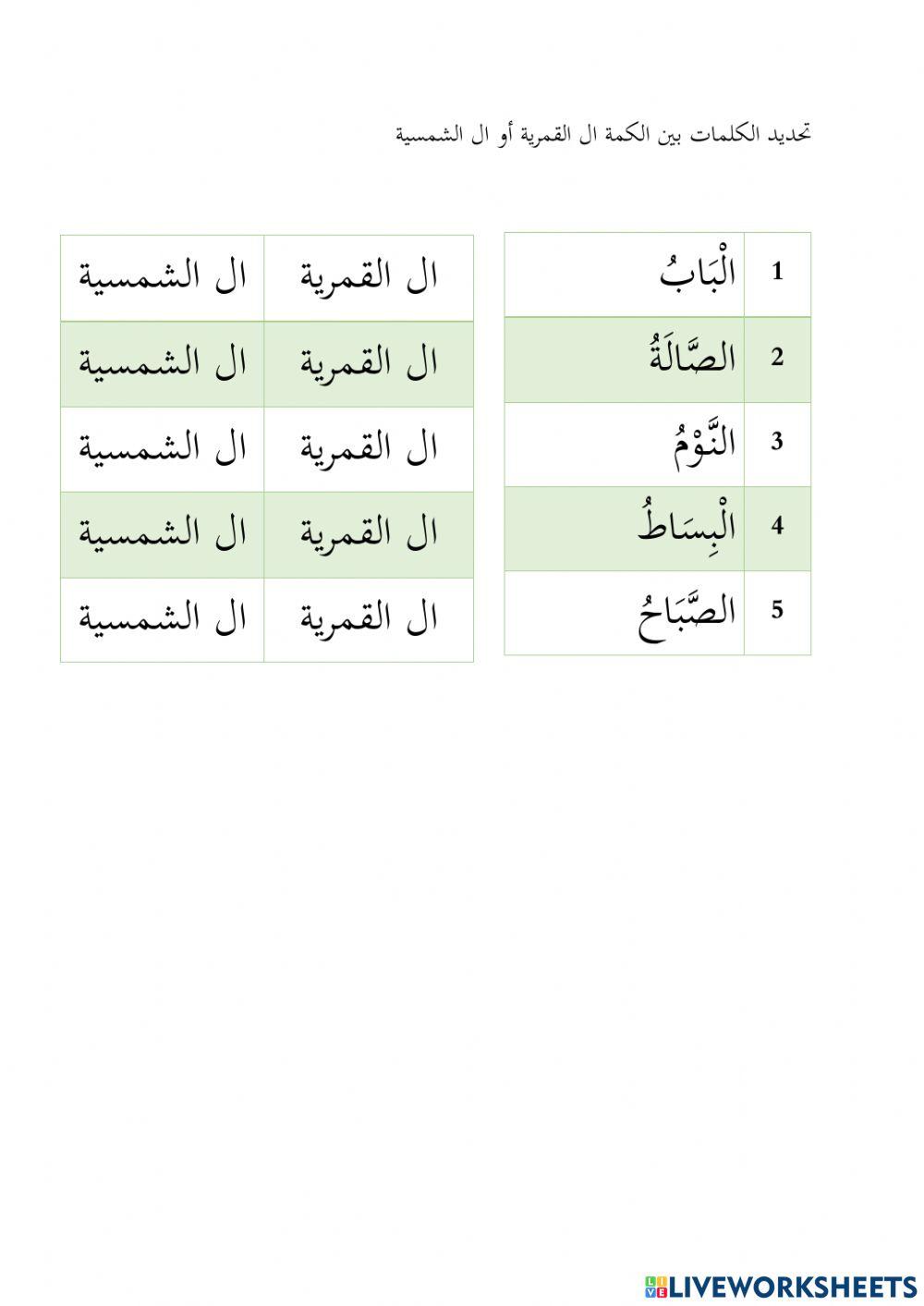
Task: Choose ال القمرية for word 2 الصالة
Action: click(368, 363)
